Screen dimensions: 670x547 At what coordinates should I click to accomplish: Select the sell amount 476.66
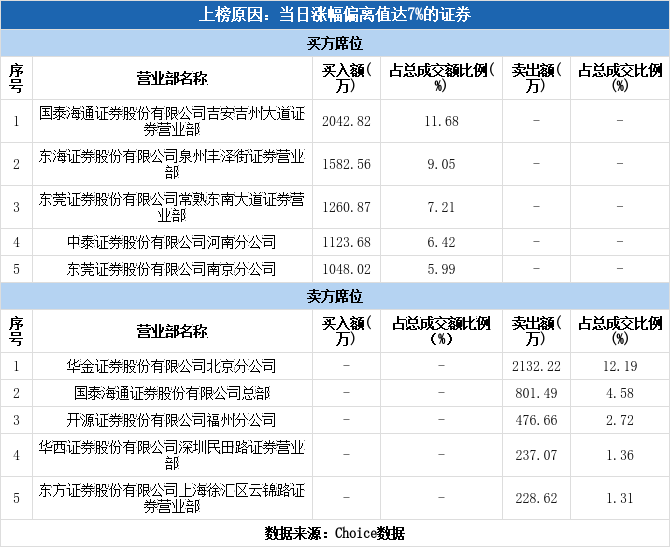(536, 420)
